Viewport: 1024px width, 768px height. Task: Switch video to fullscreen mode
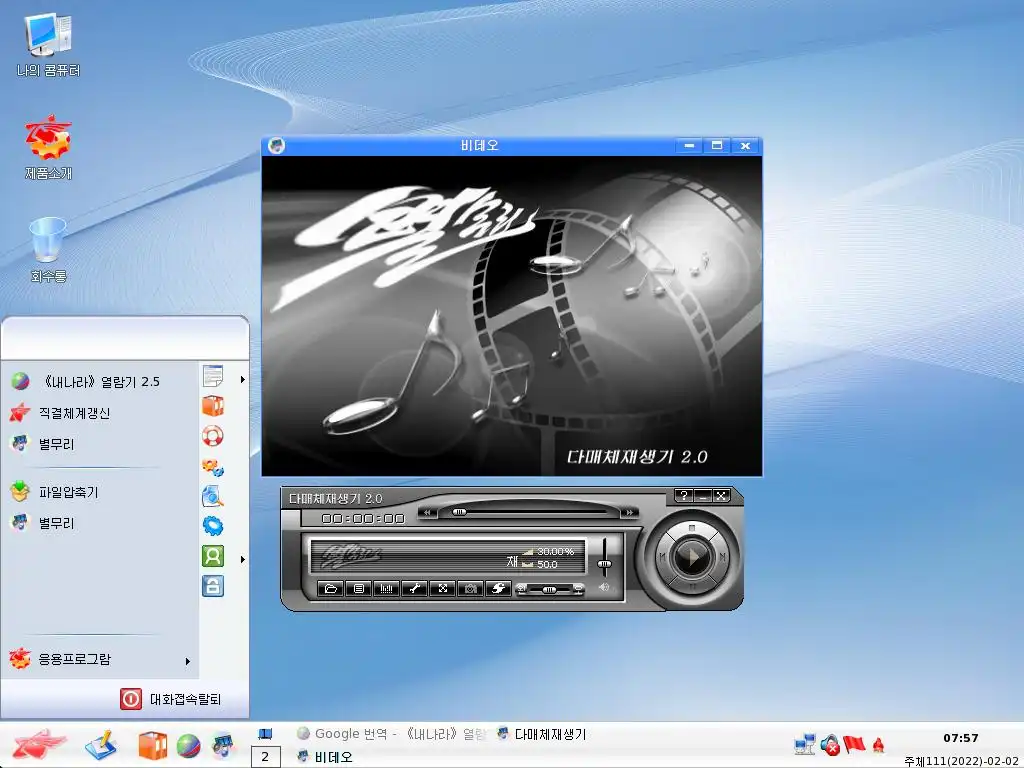[x=442, y=588]
